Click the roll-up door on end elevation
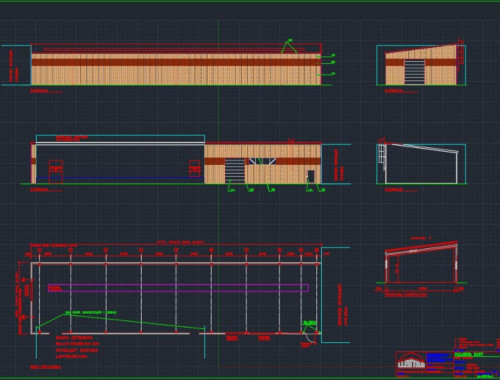The image size is (500, 380). pyautogui.click(x=415, y=72)
